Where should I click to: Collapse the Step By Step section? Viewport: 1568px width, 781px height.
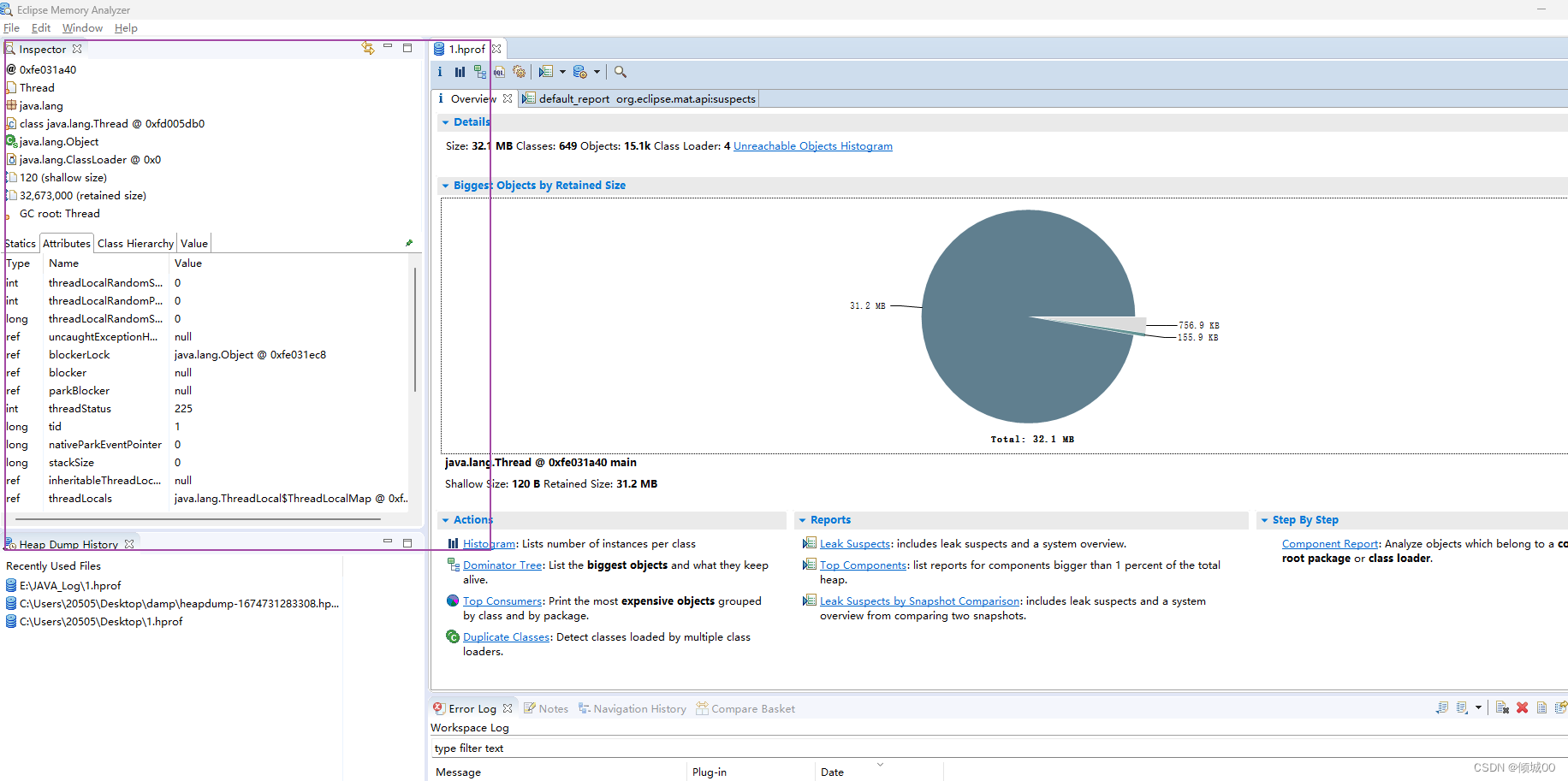click(1264, 520)
